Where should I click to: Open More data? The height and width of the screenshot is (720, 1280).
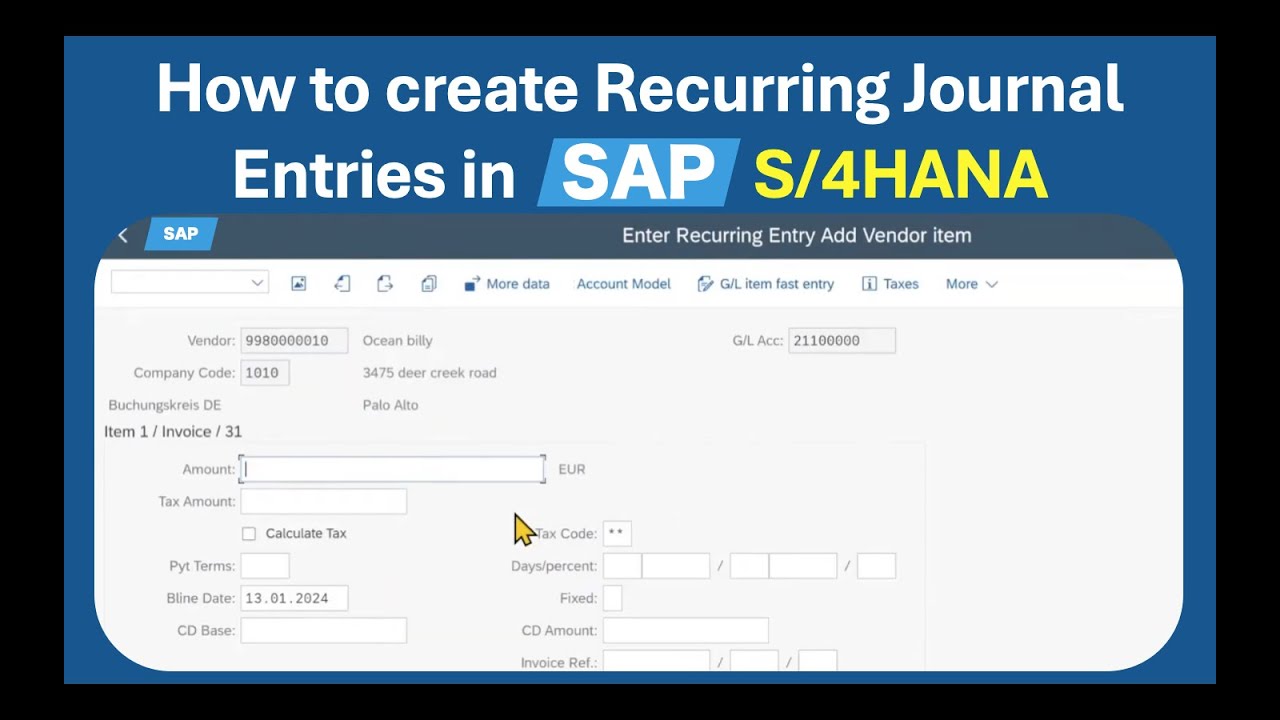[x=507, y=284]
